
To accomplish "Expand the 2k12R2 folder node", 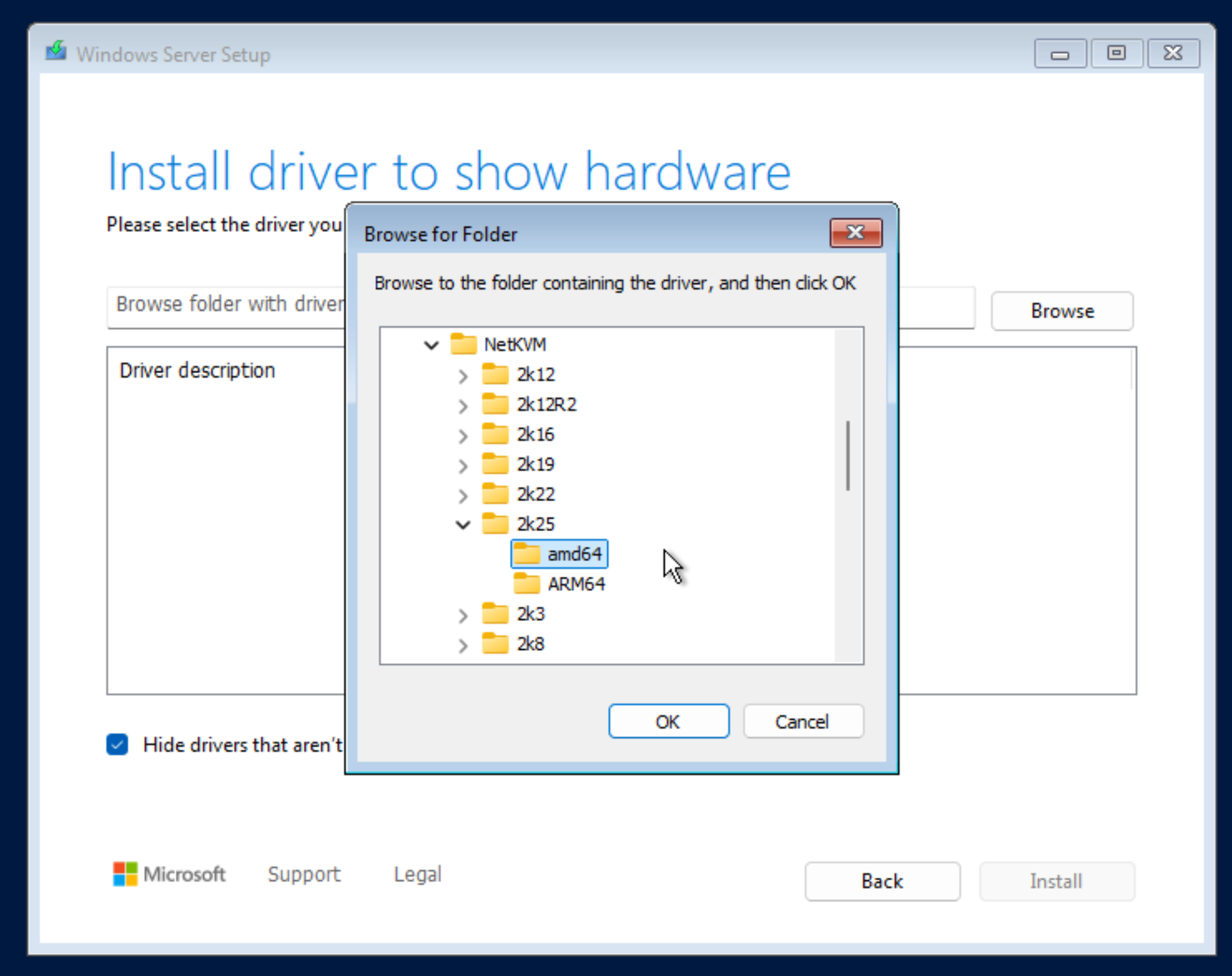I will [x=463, y=406].
